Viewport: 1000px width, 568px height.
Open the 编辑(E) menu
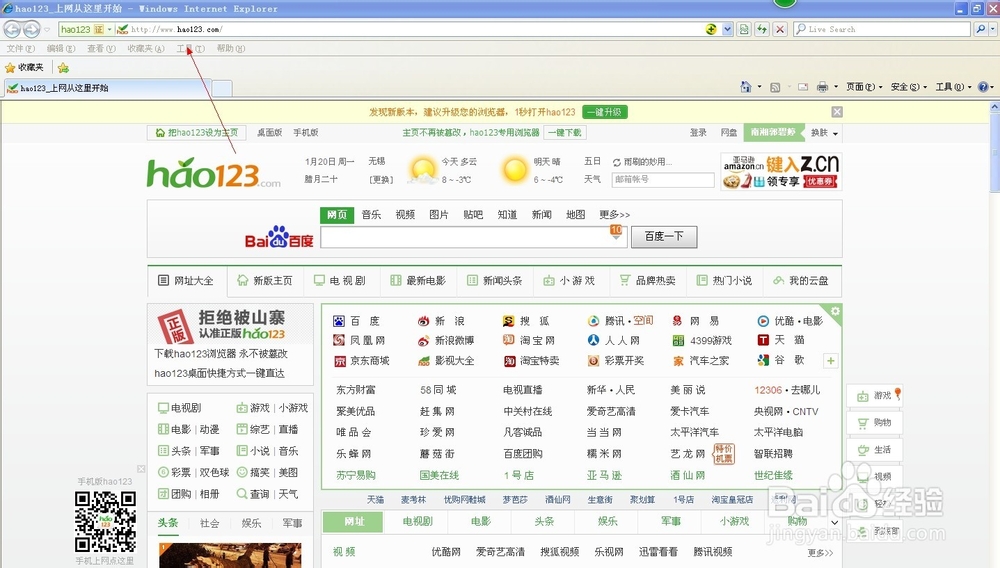(x=61, y=48)
